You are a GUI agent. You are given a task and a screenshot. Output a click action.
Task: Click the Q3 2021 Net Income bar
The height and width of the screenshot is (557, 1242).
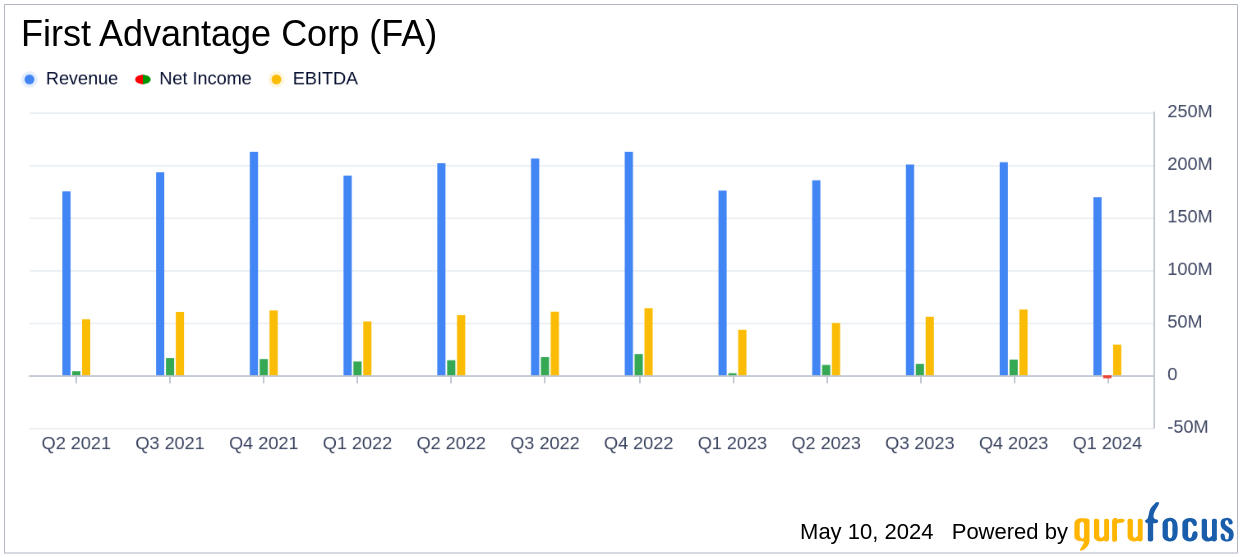point(170,367)
